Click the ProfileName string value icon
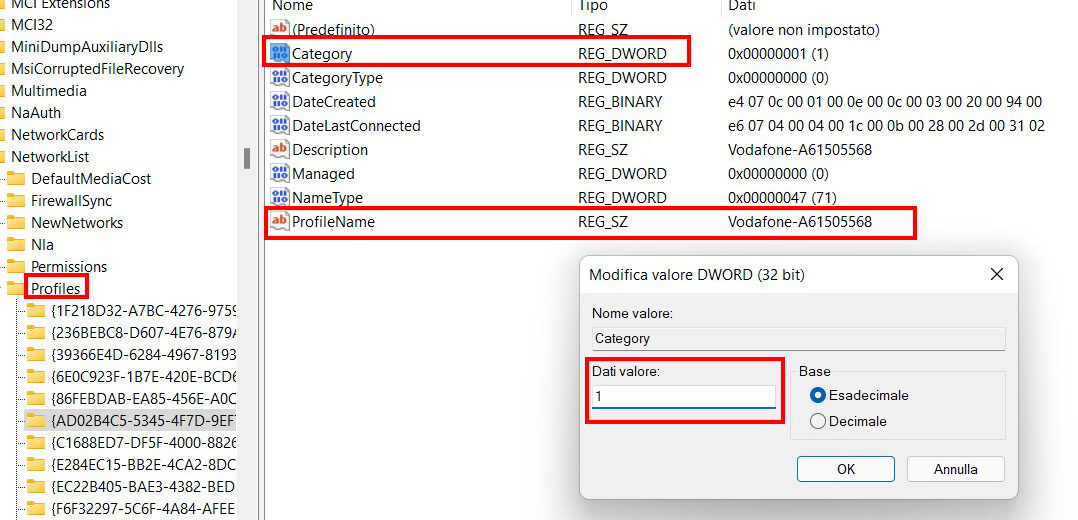This screenshot has width=1078, height=520. [x=280, y=221]
